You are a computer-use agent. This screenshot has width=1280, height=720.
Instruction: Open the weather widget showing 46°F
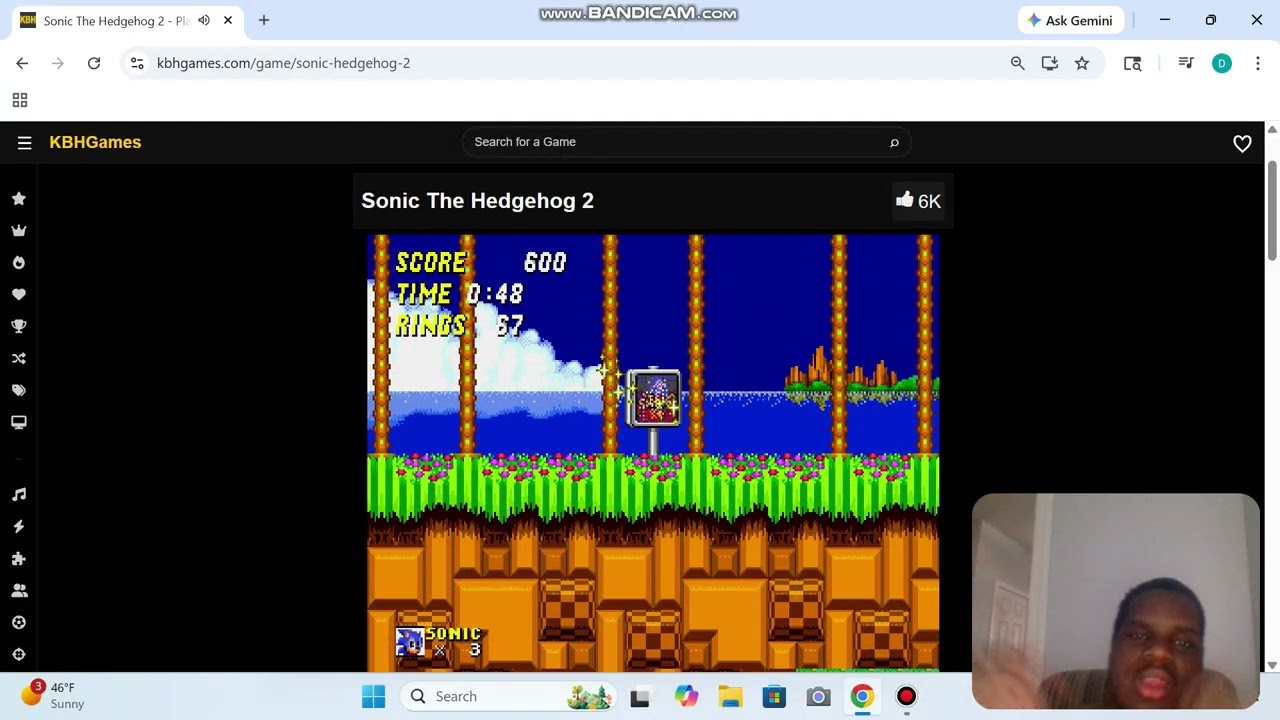pyautogui.click(x=55, y=695)
